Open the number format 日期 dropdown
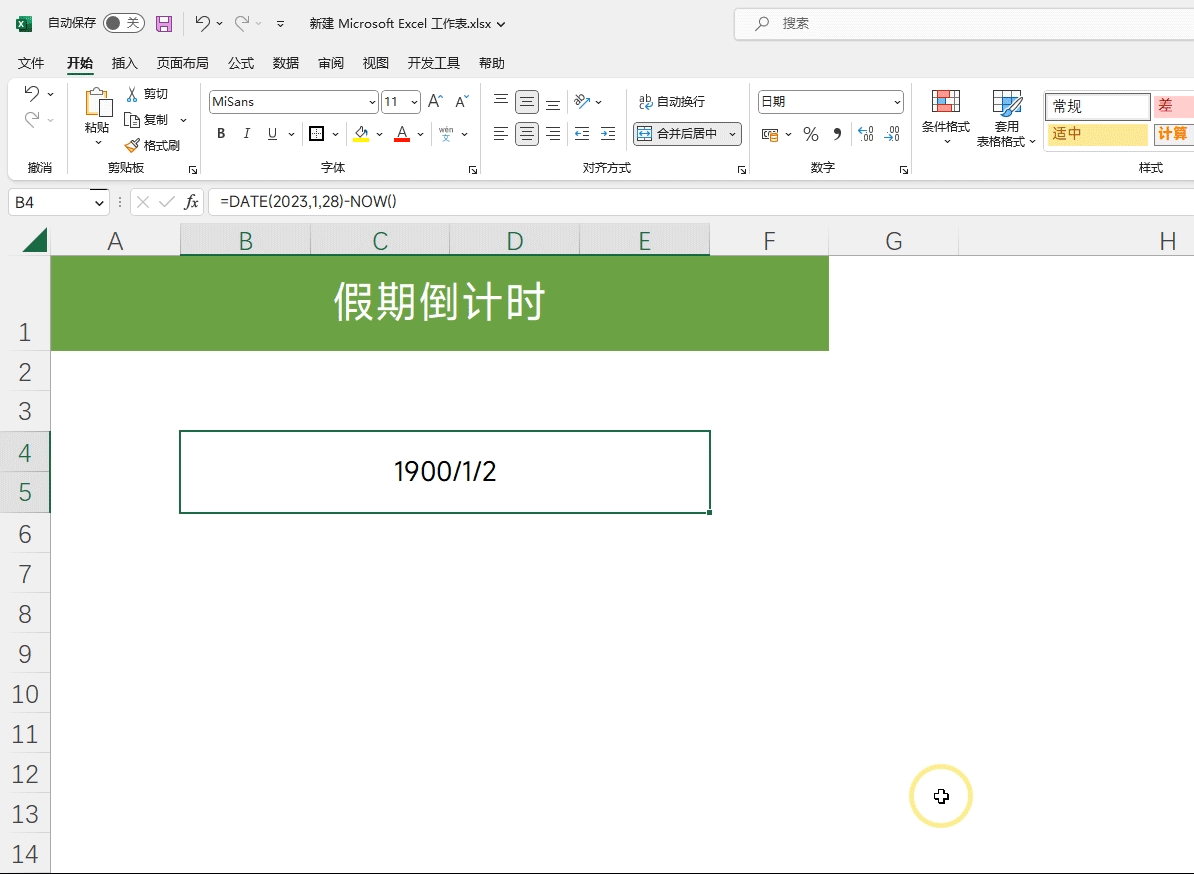This screenshot has height=874, width=1194. (x=897, y=102)
